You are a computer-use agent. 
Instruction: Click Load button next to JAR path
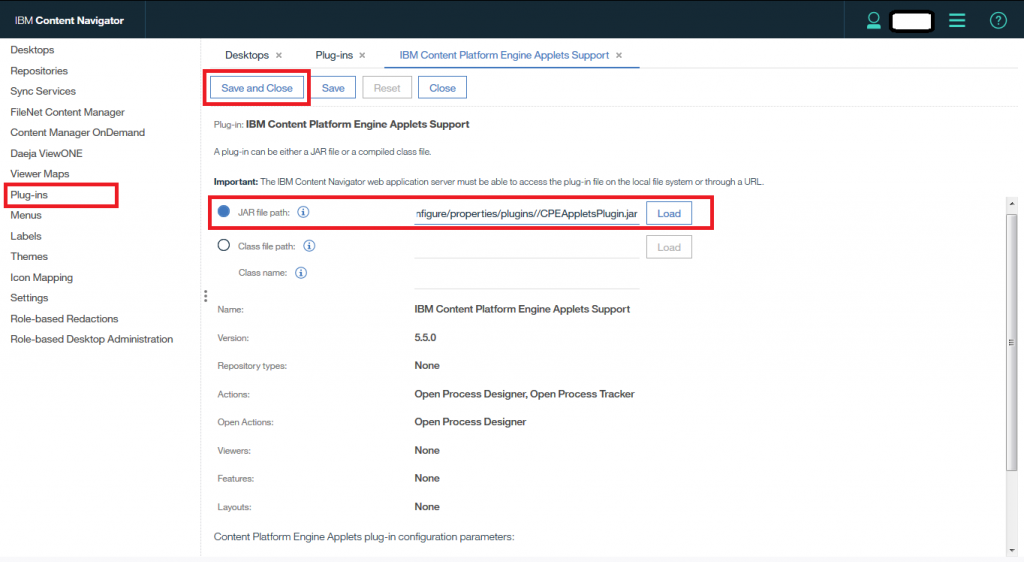669,213
